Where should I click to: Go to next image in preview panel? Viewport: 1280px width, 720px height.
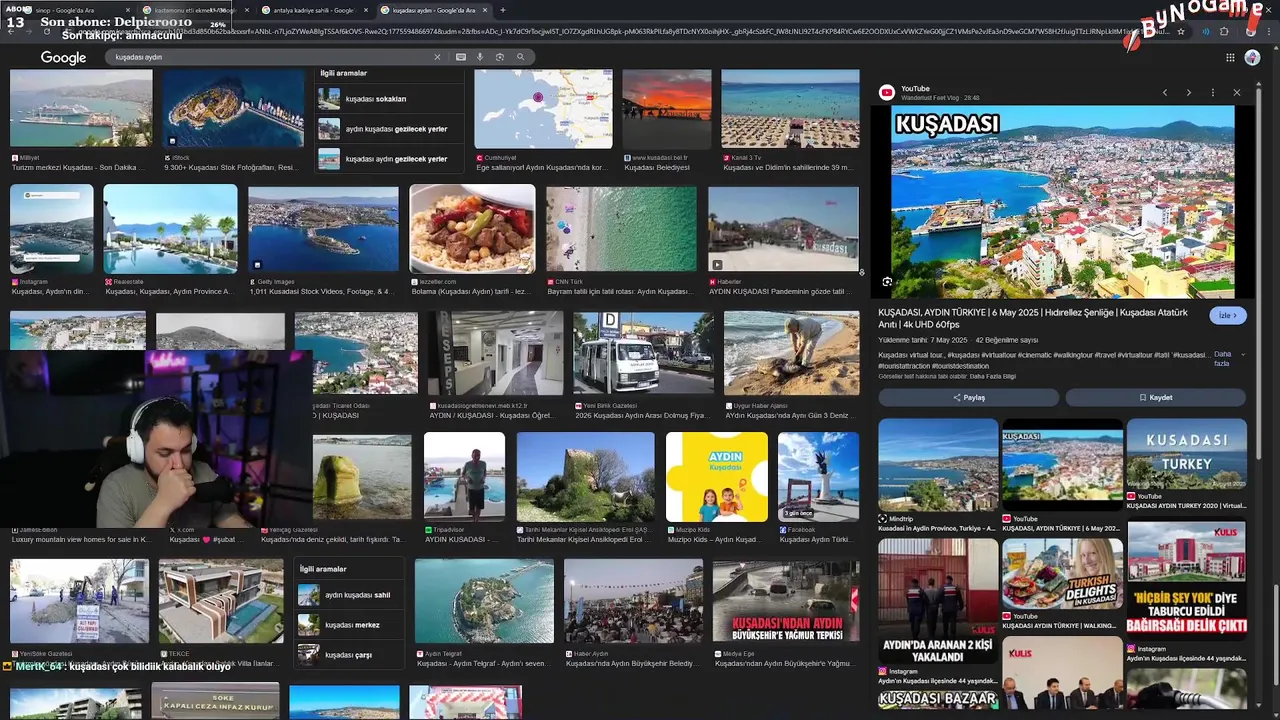(x=1188, y=92)
